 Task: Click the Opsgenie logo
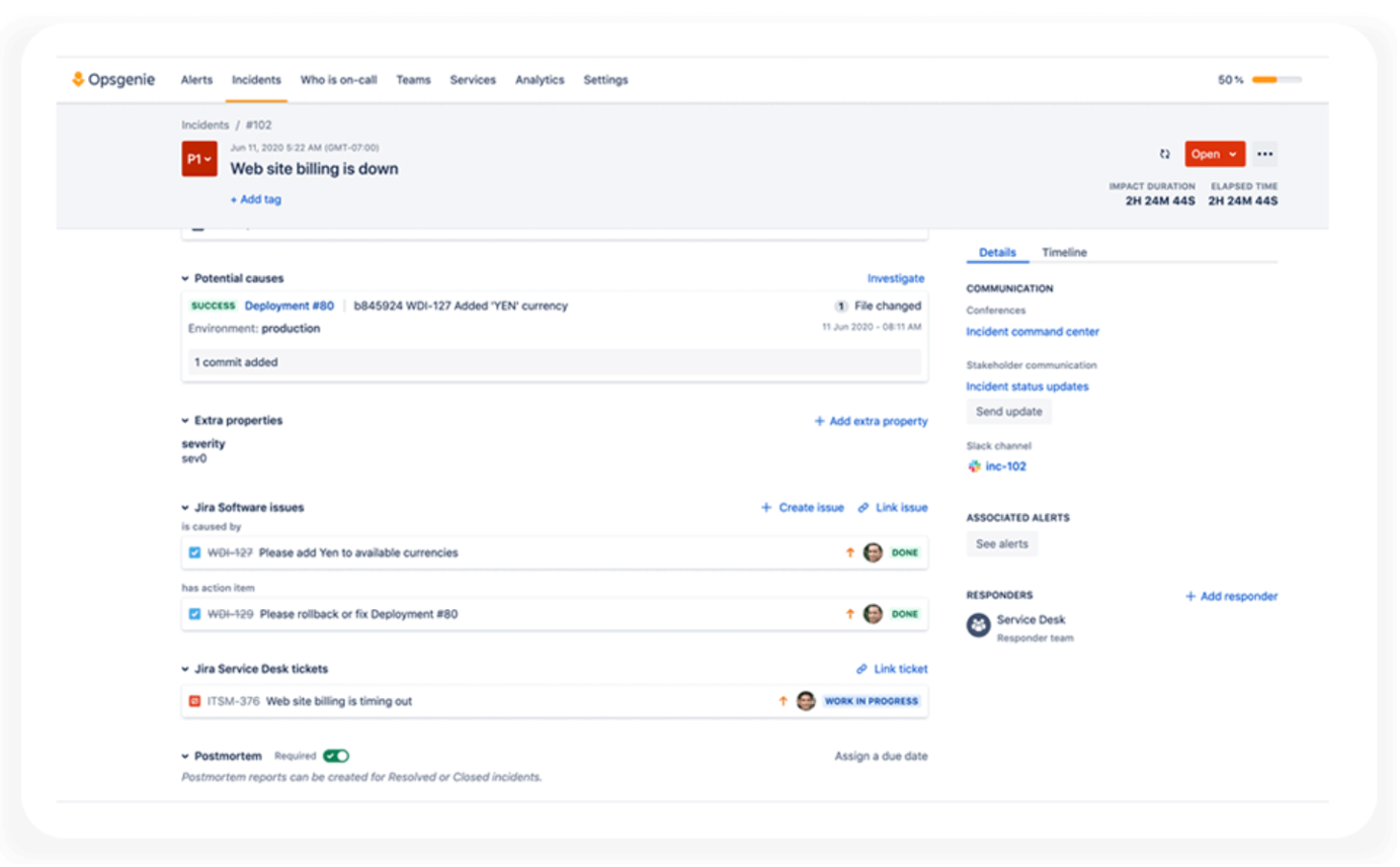[113, 80]
